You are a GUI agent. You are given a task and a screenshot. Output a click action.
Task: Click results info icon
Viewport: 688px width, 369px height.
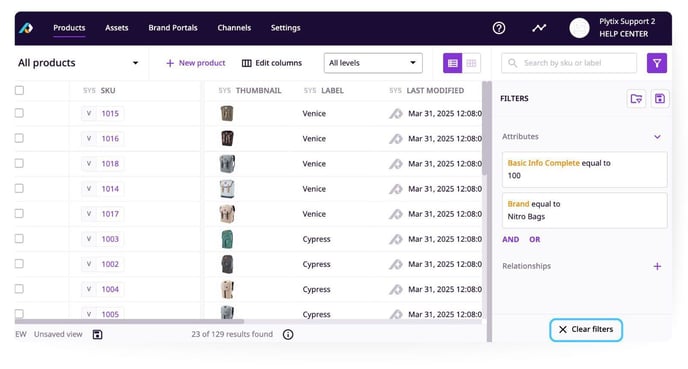coord(288,335)
